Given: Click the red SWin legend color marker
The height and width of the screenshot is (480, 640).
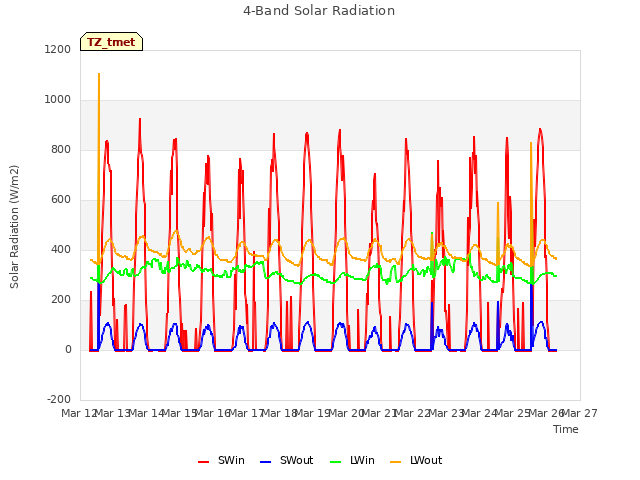Looking at the screenshot, I should pos(203,462).
